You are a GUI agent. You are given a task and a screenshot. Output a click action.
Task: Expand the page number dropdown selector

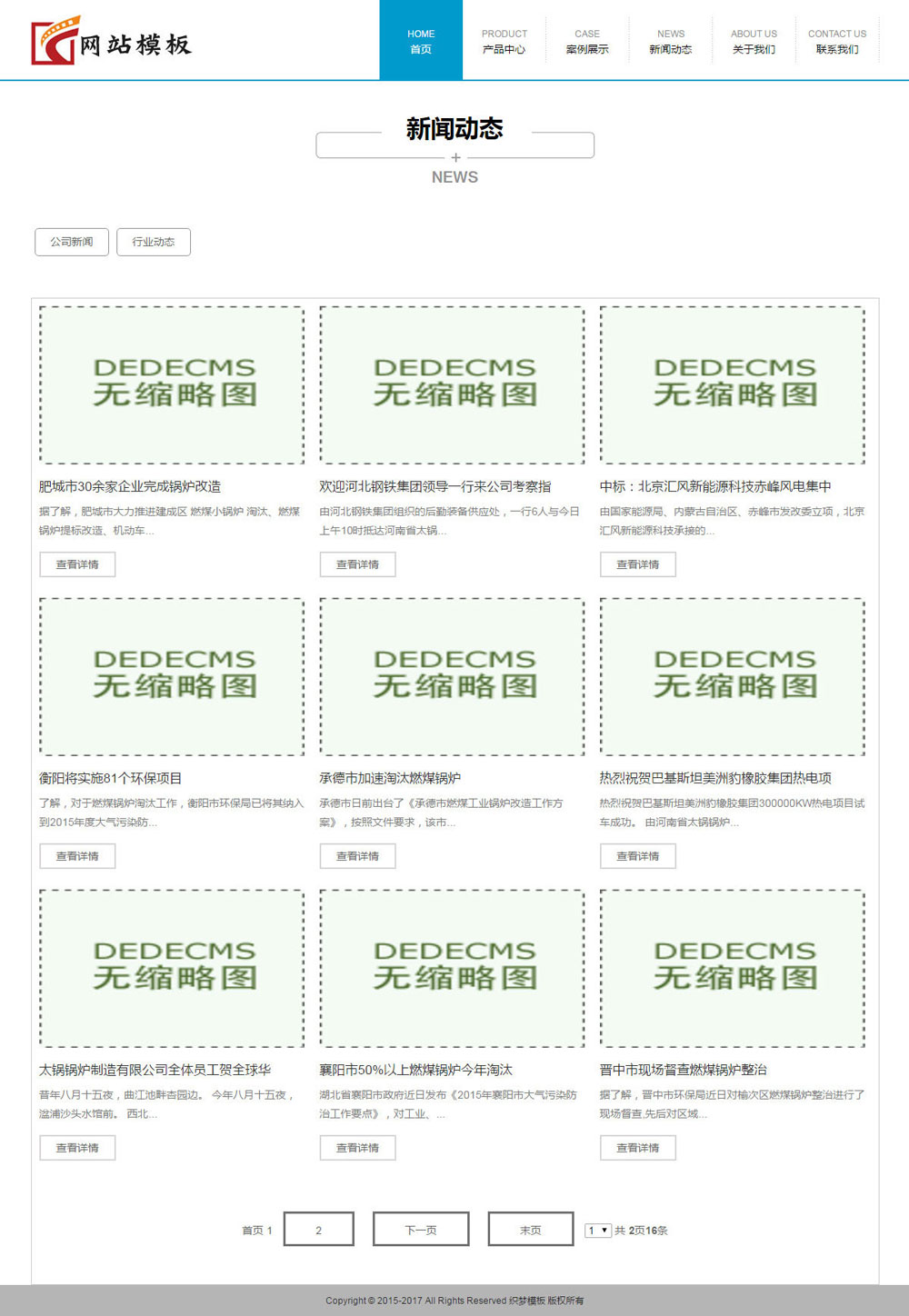pyautogui.click(x=597, y=1231)
